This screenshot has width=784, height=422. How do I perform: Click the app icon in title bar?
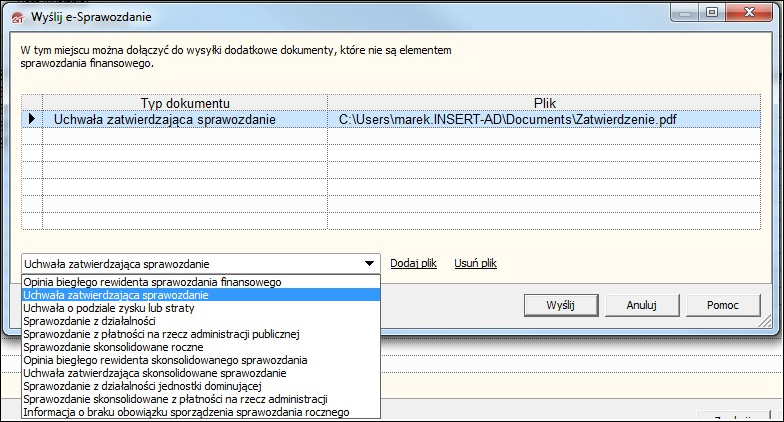pyautogui.click(x=18, y=18)
